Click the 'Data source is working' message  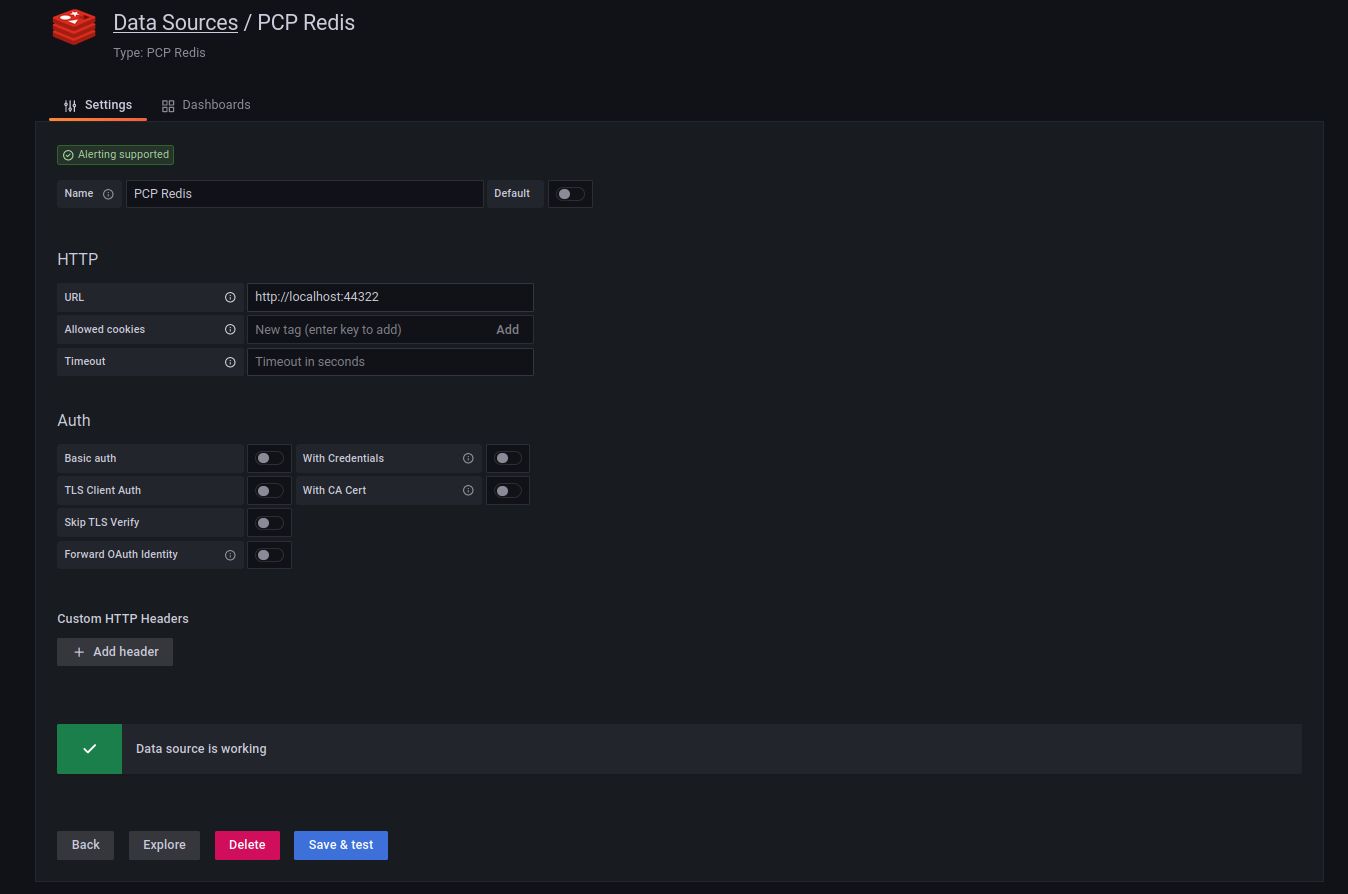[x=201, y=749]
